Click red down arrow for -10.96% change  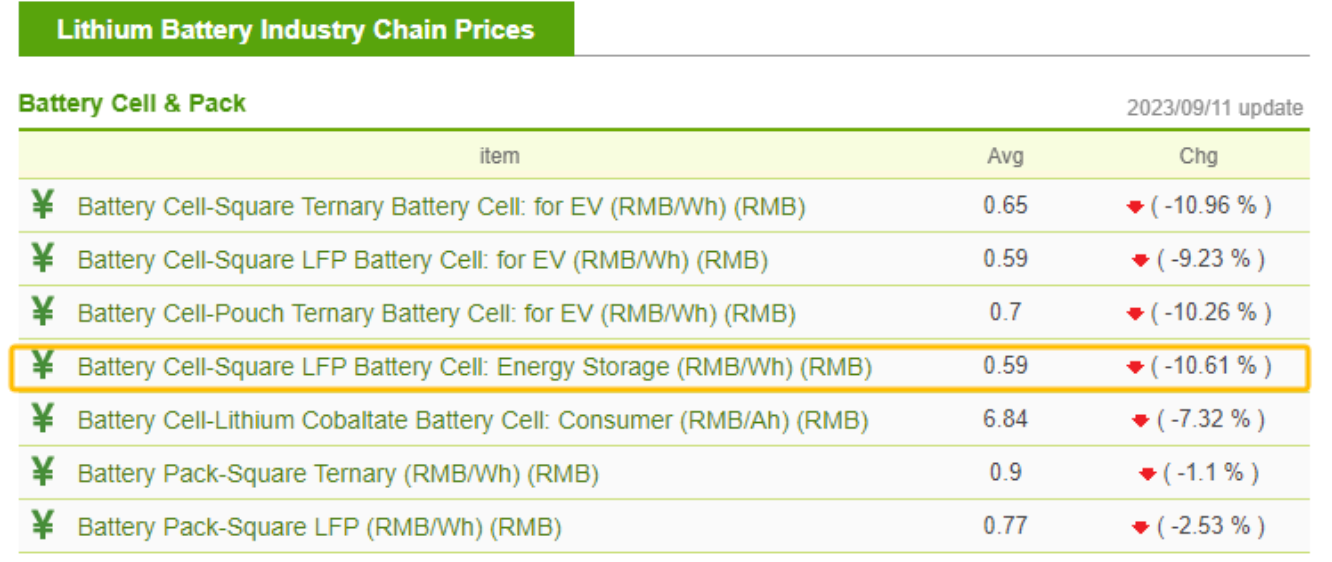click(1134, 207)
